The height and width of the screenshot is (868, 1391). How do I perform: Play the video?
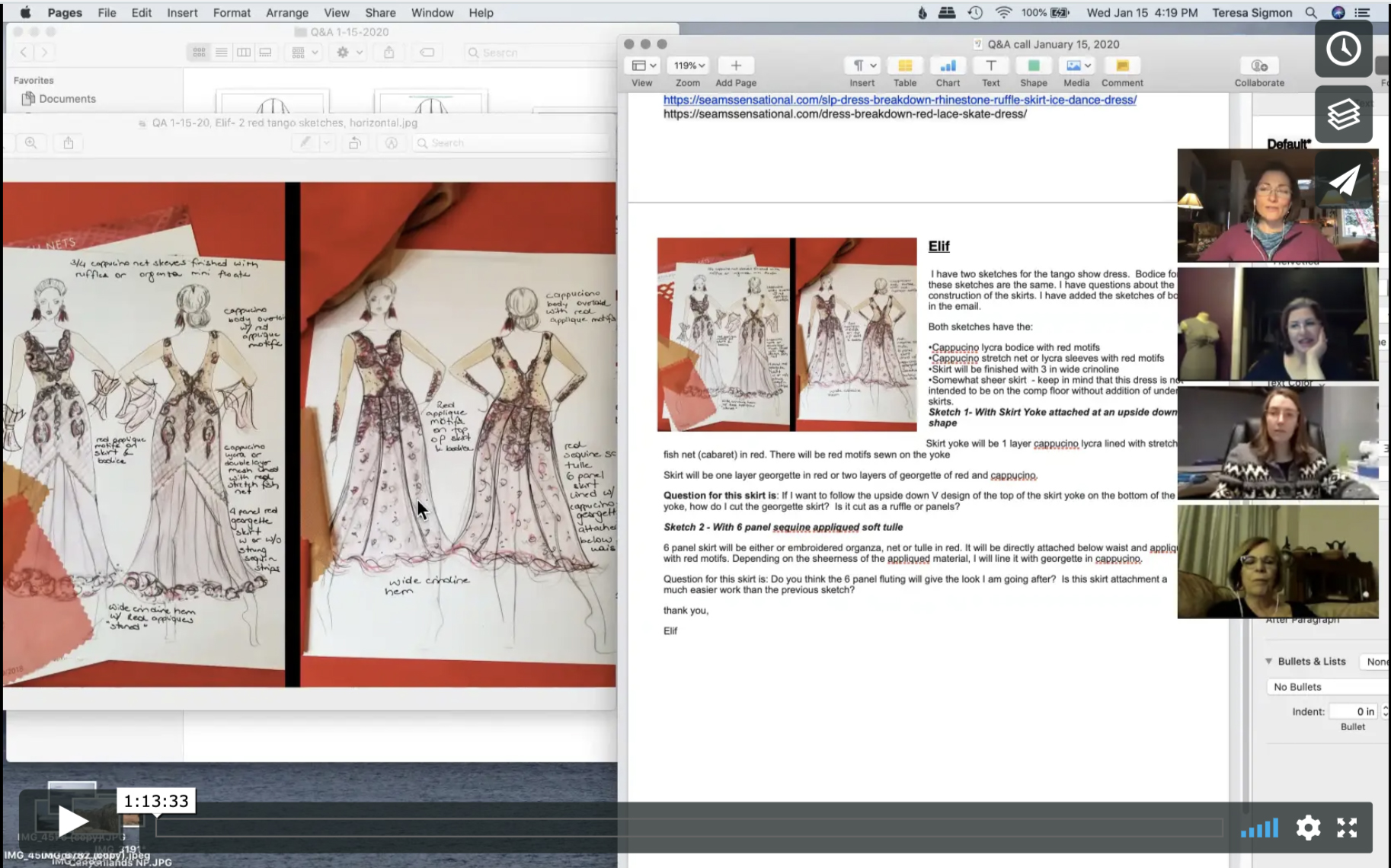72,822
